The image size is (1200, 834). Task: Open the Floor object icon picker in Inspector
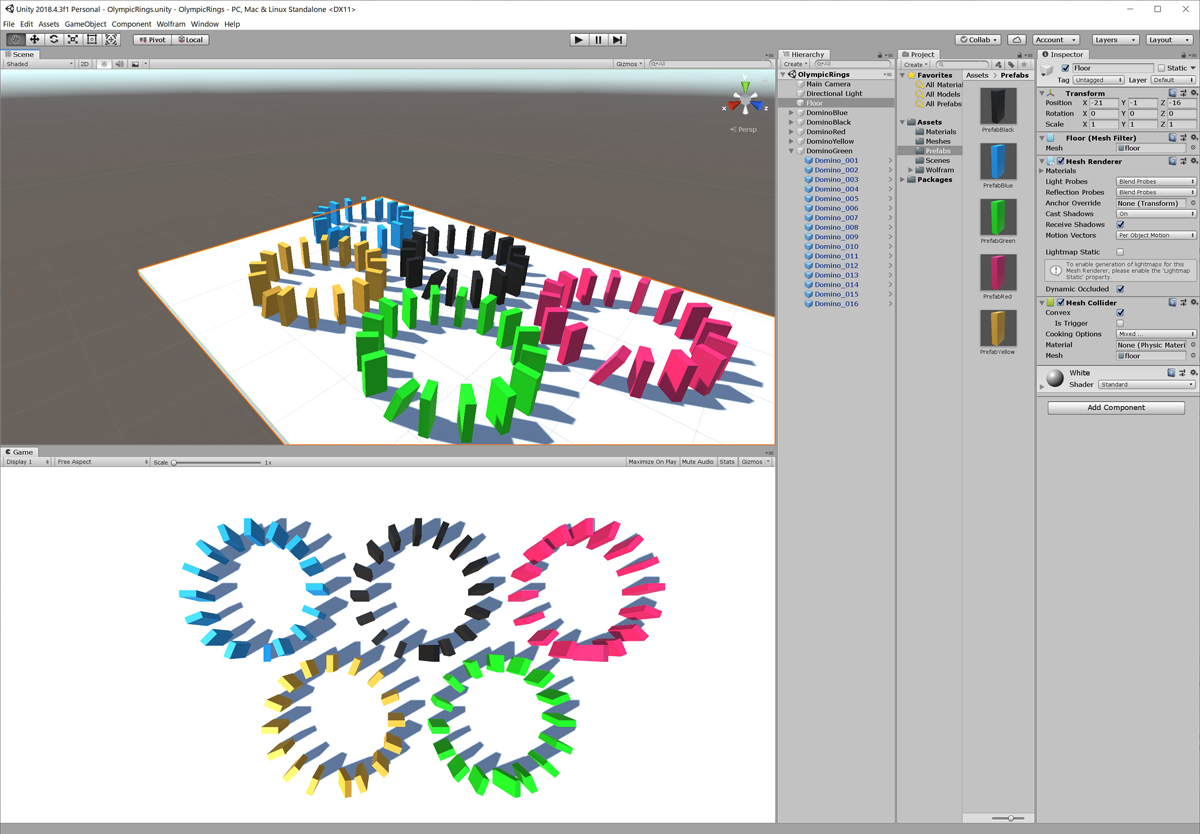click(x=1048, y=69)
